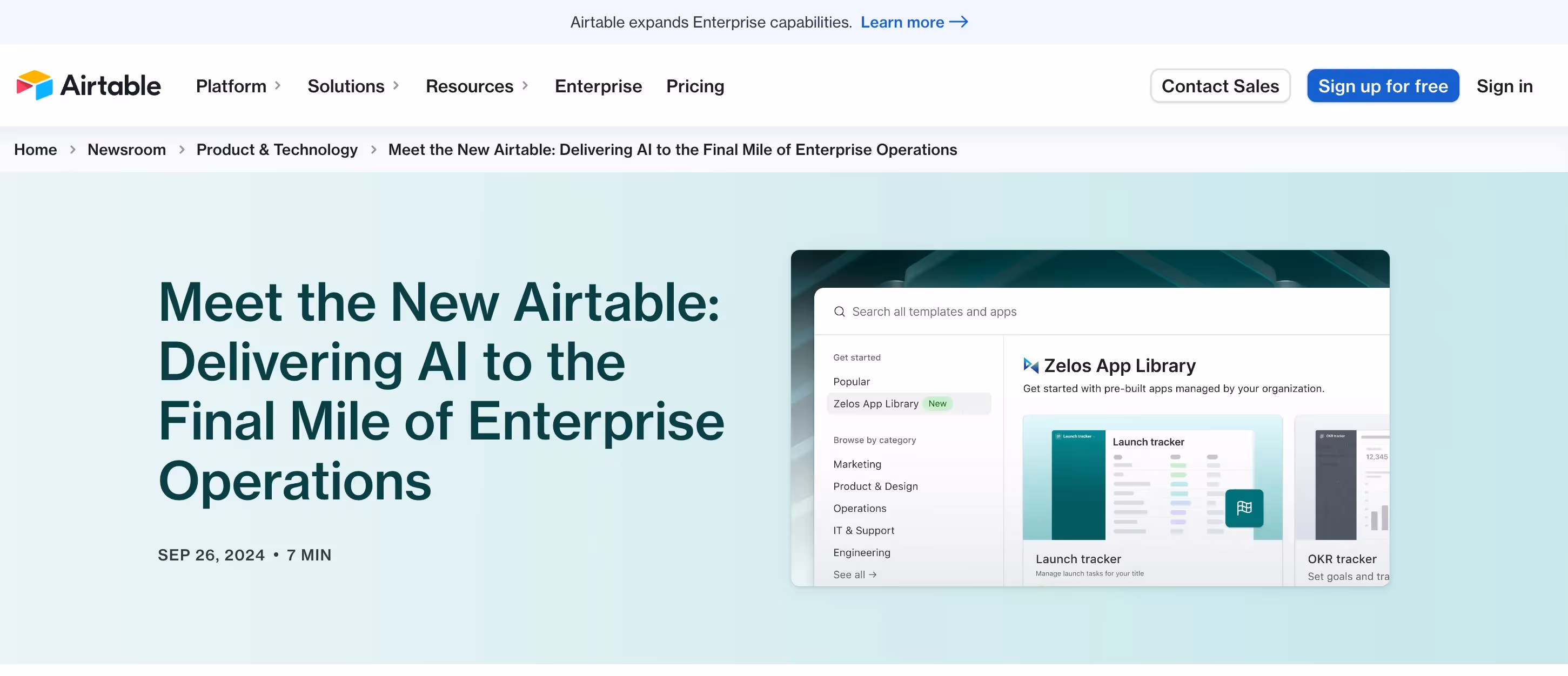Click the OKR tracker card title

(x=1342, y=559)
